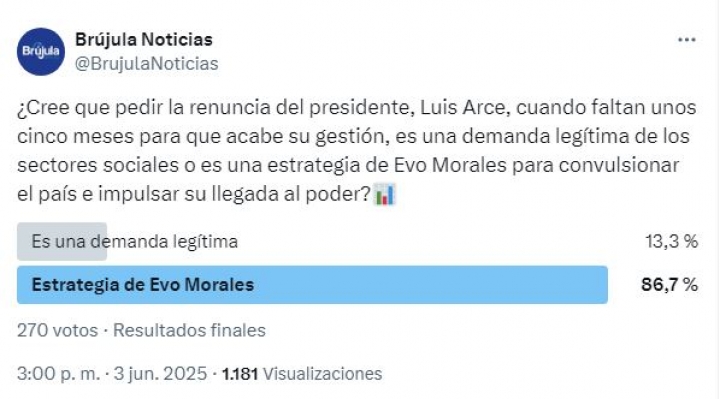Viewport: 720px width, 399px height.
Task: Click the Brújula round profile avatar
Action: coord(41,51)
